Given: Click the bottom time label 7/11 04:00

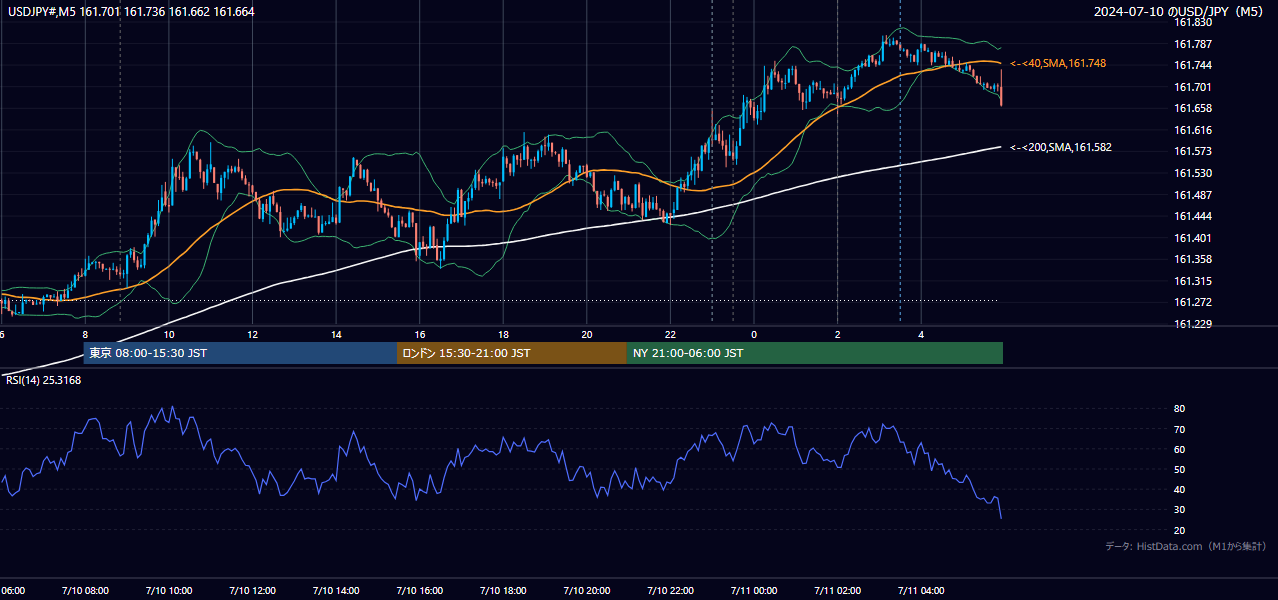Looking at the screenshot, I should [921, 590].
